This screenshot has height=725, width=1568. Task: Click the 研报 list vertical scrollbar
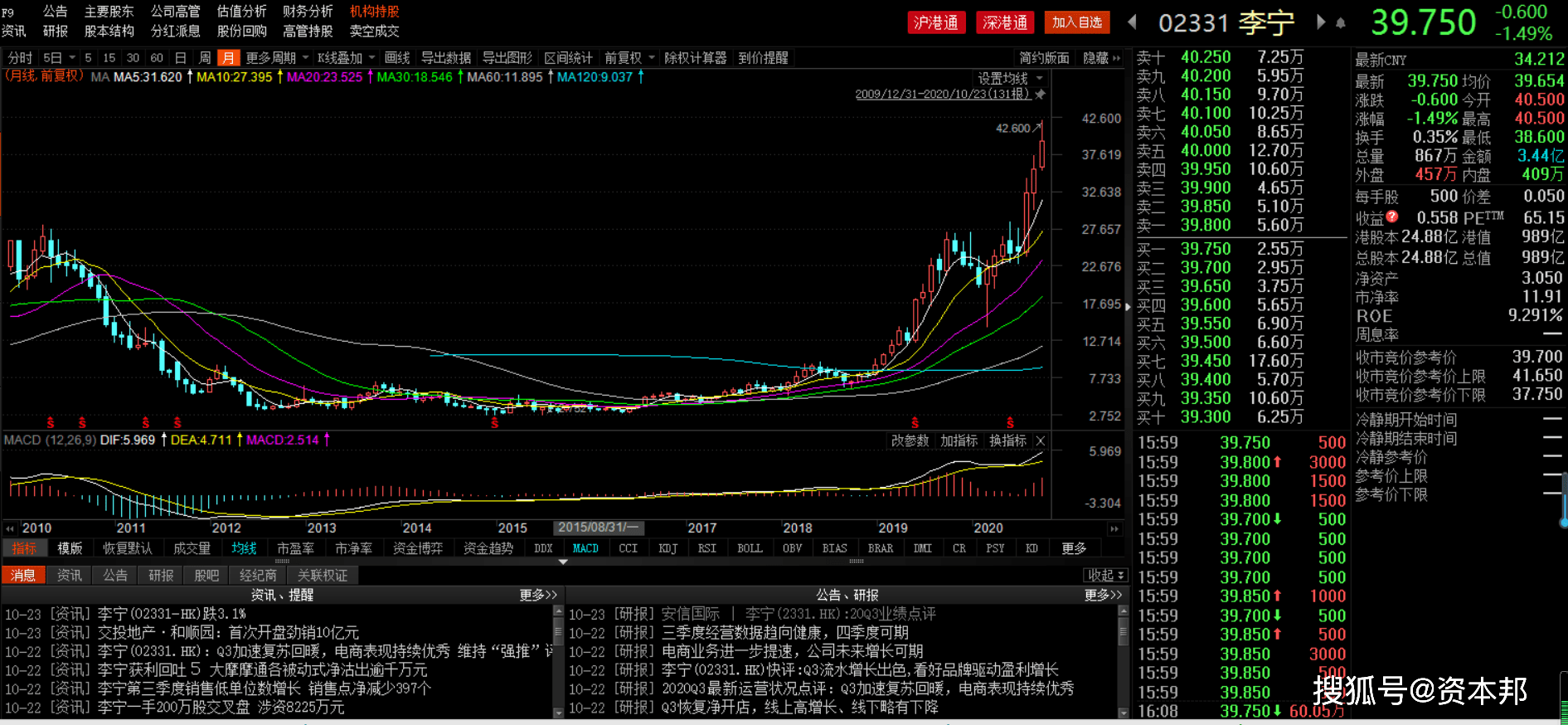[1124, 661]
